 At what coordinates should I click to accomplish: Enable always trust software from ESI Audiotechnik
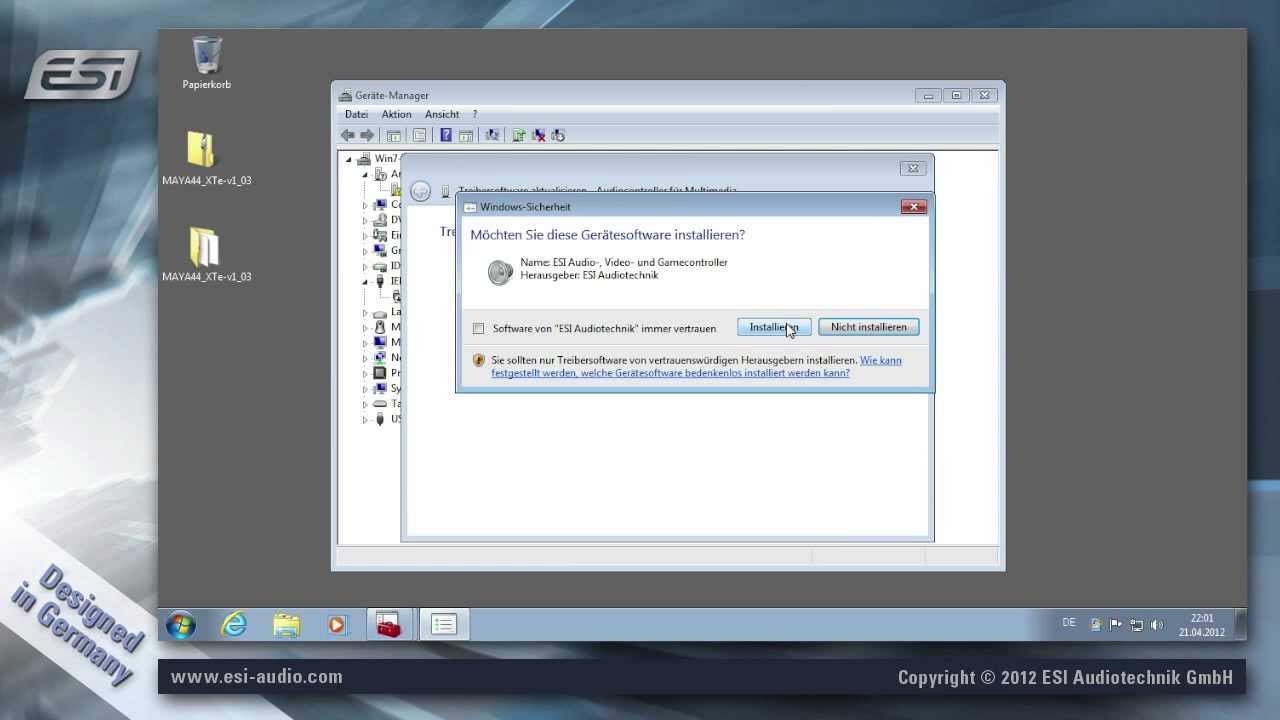coord(479,328)
